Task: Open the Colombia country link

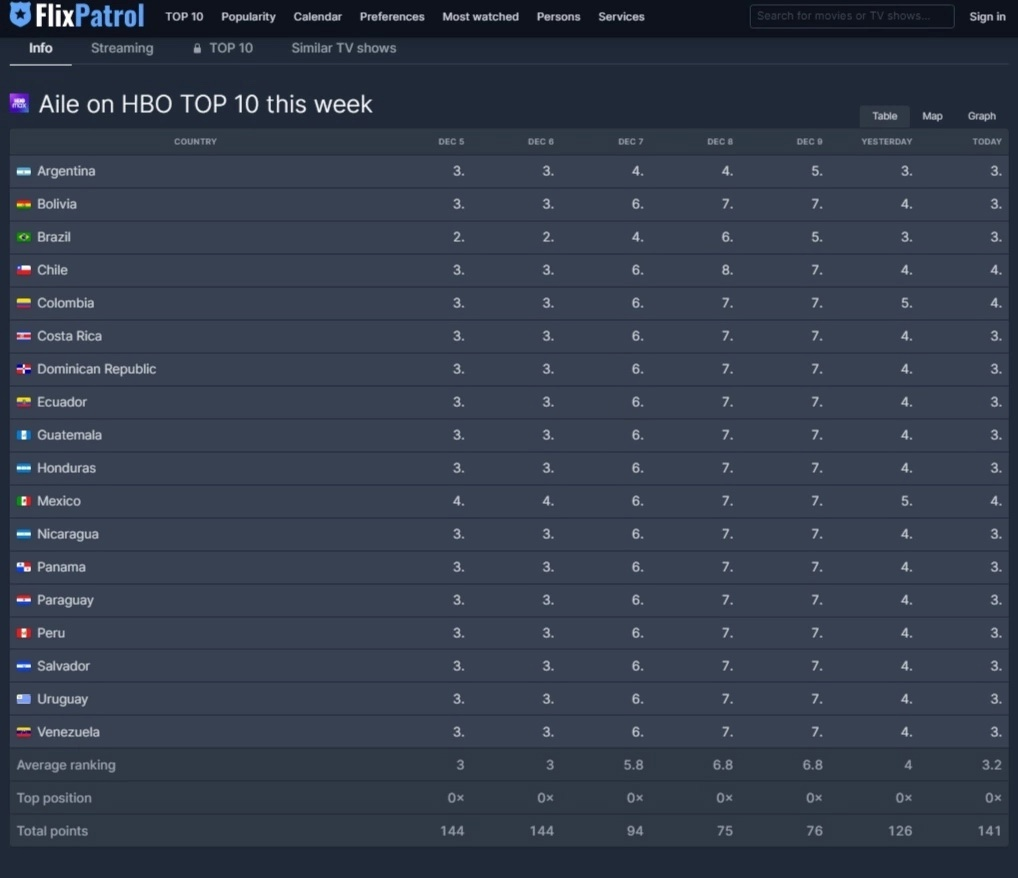Action: [65, 303]
